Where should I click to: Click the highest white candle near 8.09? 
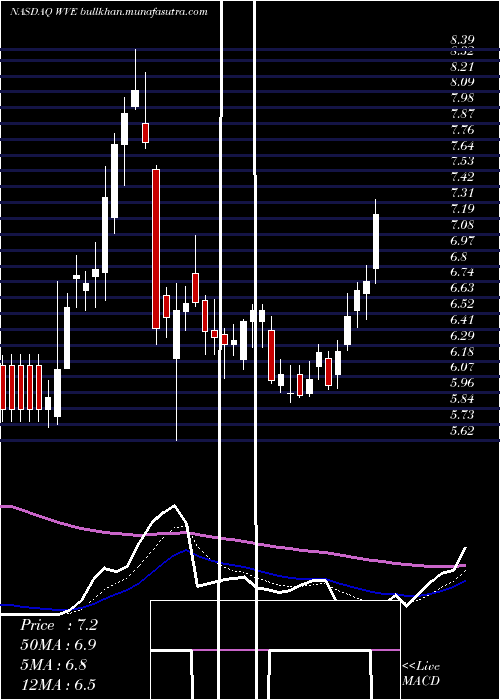(x=135, y=98)
